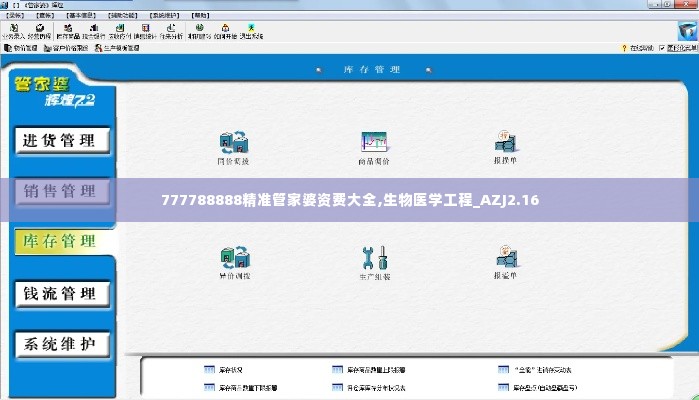Click the 业务录入 toolbar icon
The width and height of the screenshot is (699, 400).
tap(15, 31)
